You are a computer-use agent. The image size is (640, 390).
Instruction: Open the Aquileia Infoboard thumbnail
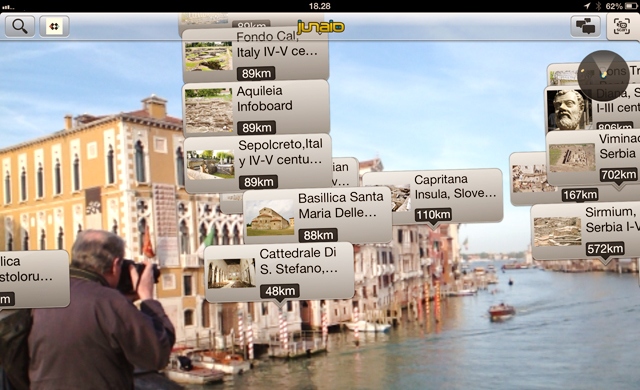(209, 111)
